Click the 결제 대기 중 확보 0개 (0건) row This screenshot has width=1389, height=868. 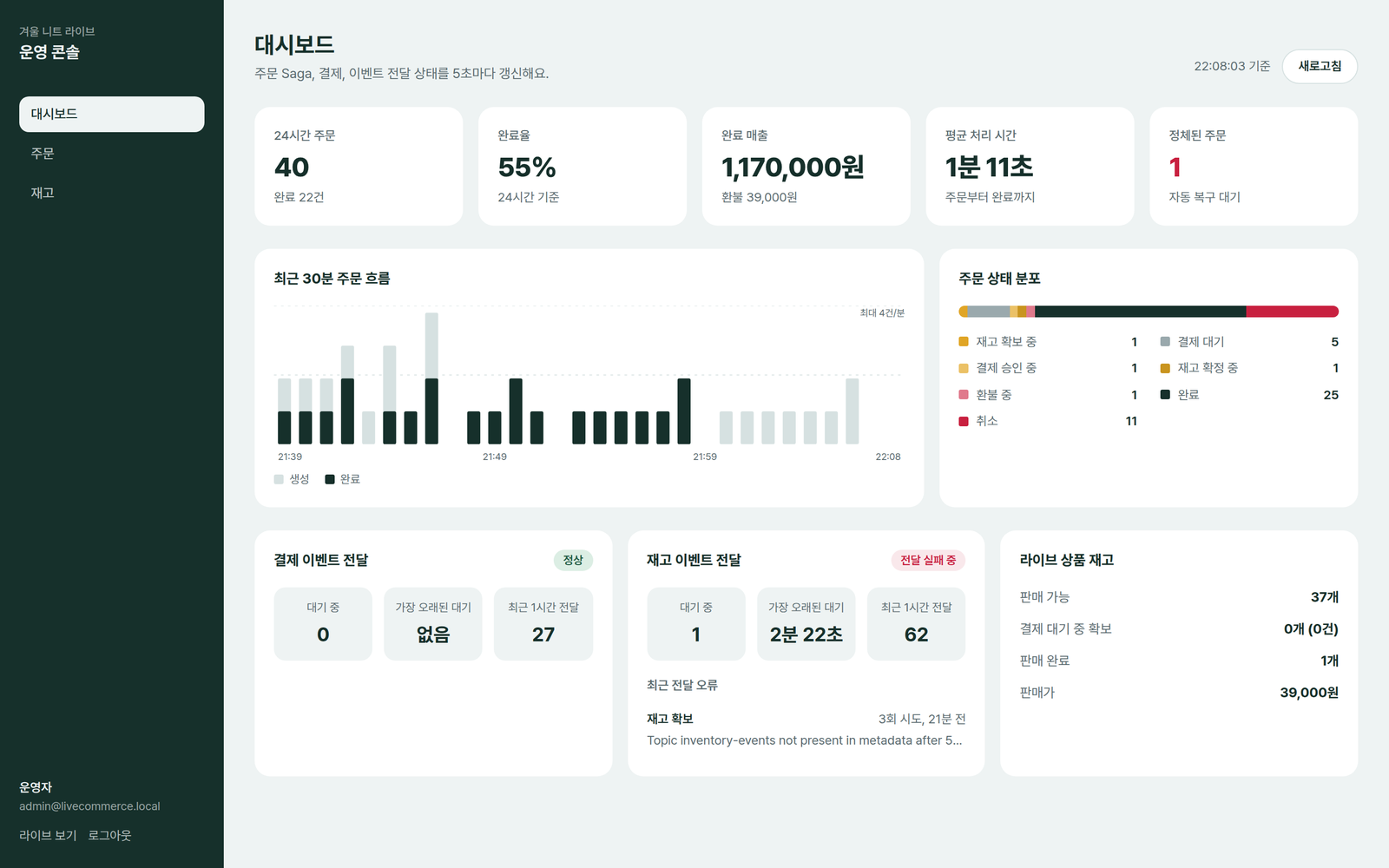tap(1179, 628)
